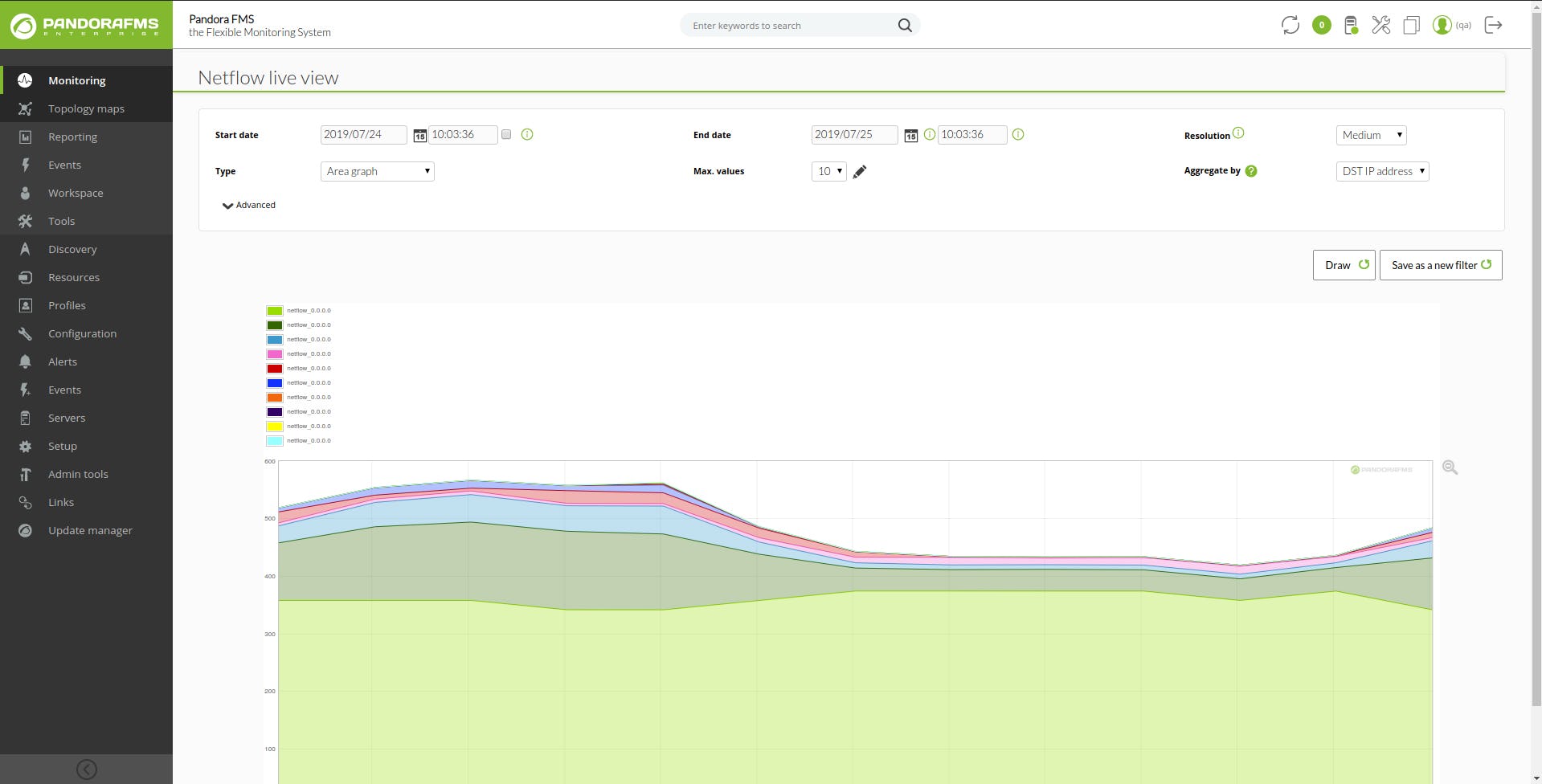
Task: Open the end date calendar picker
Action: [910, 136]
